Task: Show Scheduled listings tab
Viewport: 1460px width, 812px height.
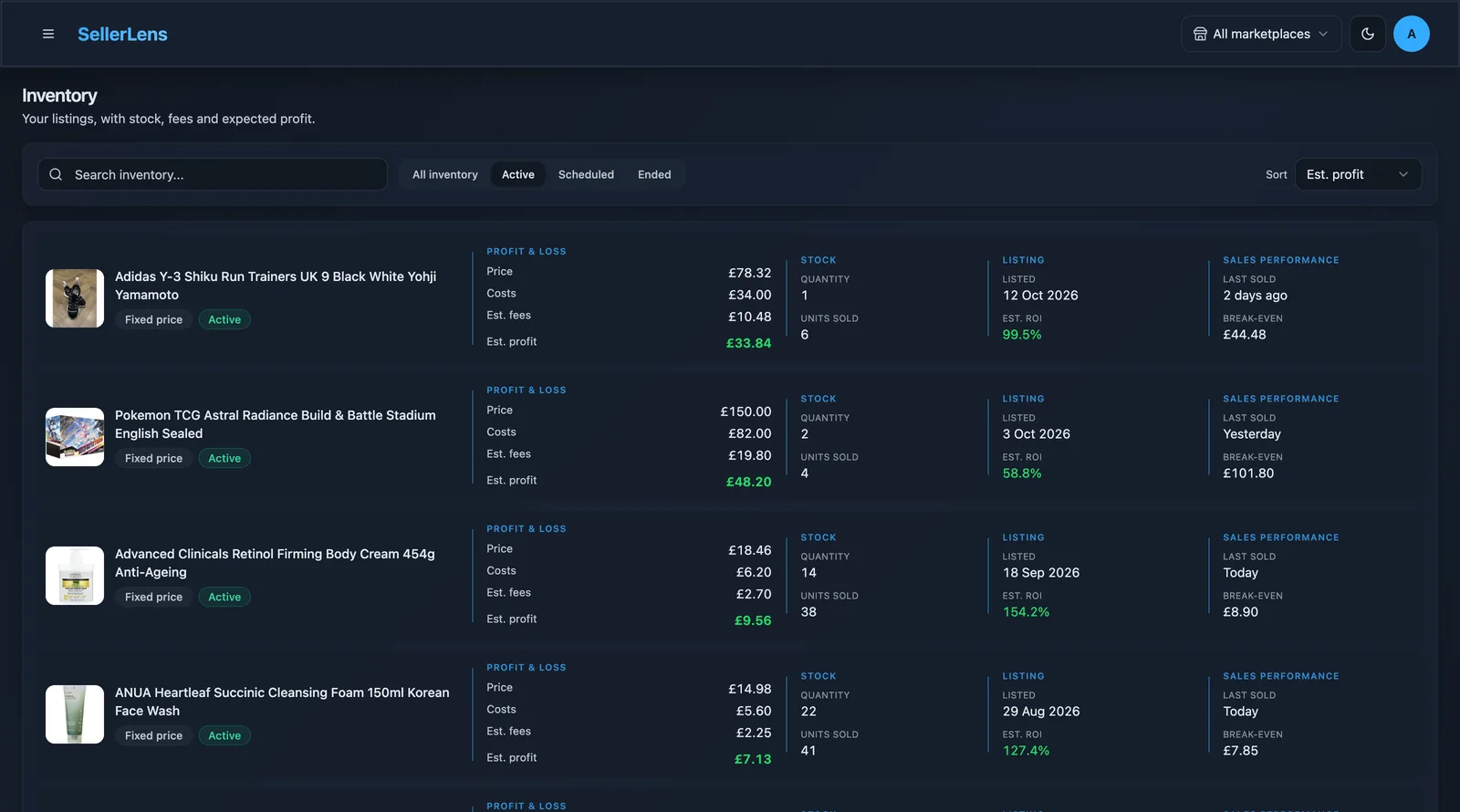Action: click(586, 174)
